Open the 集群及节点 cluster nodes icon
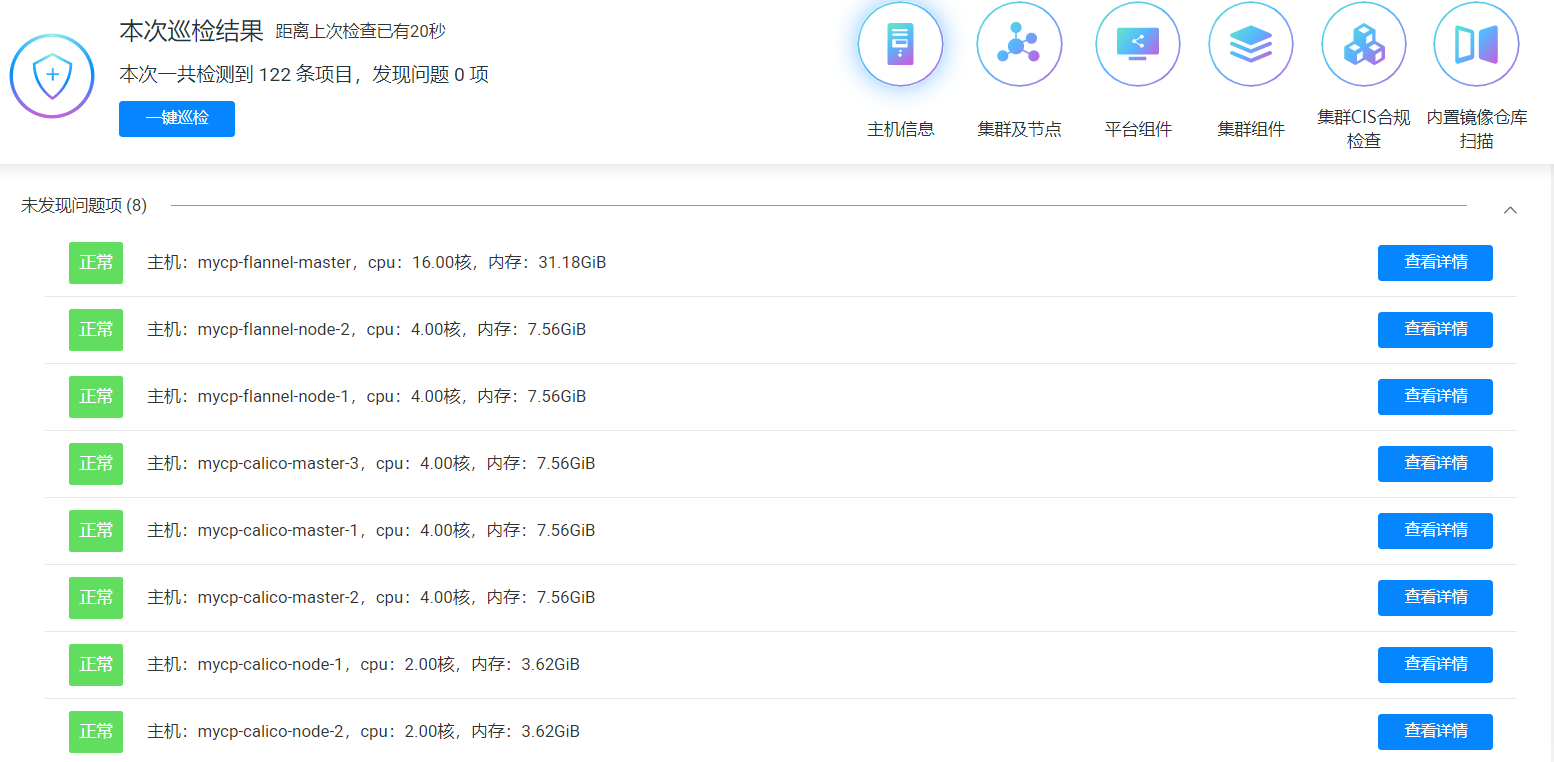1554x762 pixels. pyautogui.click(x=1019, y=45)
